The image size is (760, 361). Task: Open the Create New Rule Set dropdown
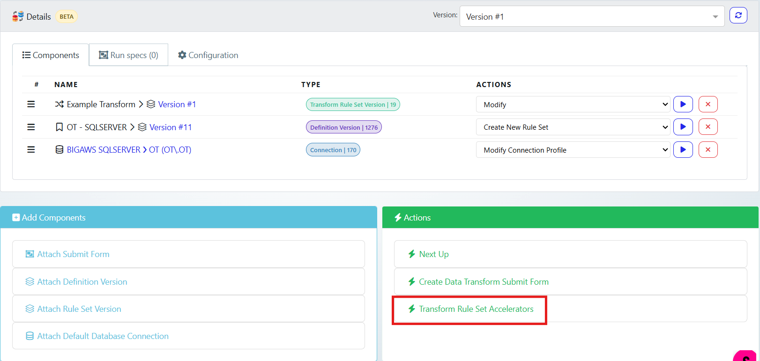pyautogui.click(x=573, y=127)
